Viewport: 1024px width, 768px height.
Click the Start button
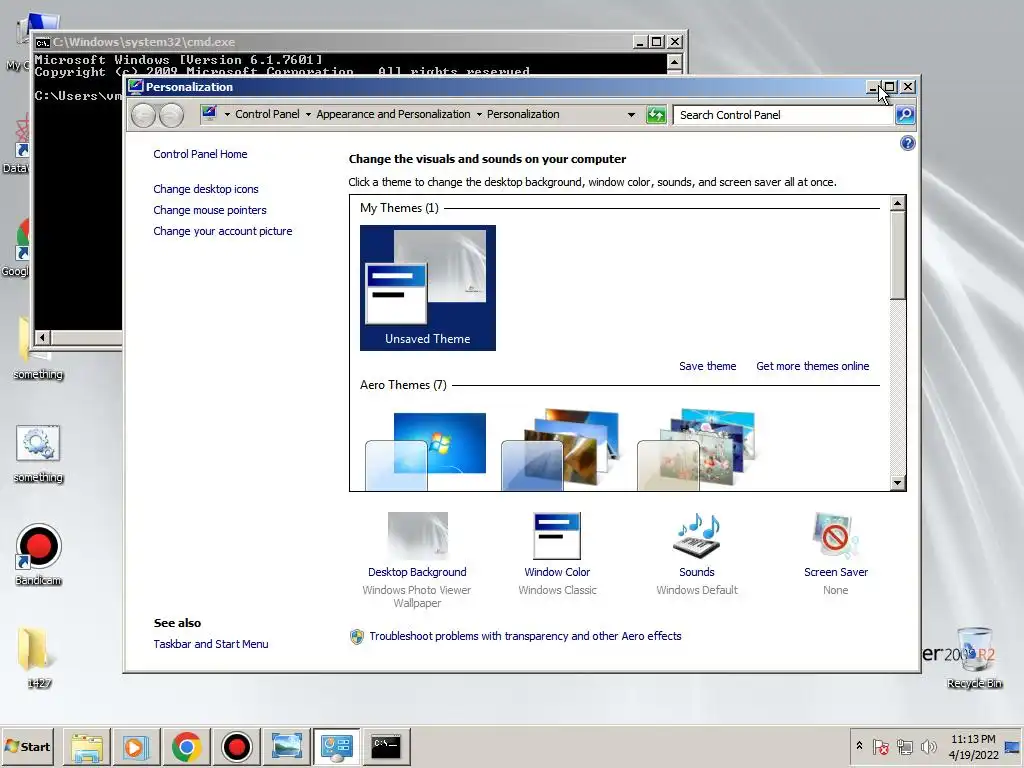pyautogui.click(x=27, y=746)
